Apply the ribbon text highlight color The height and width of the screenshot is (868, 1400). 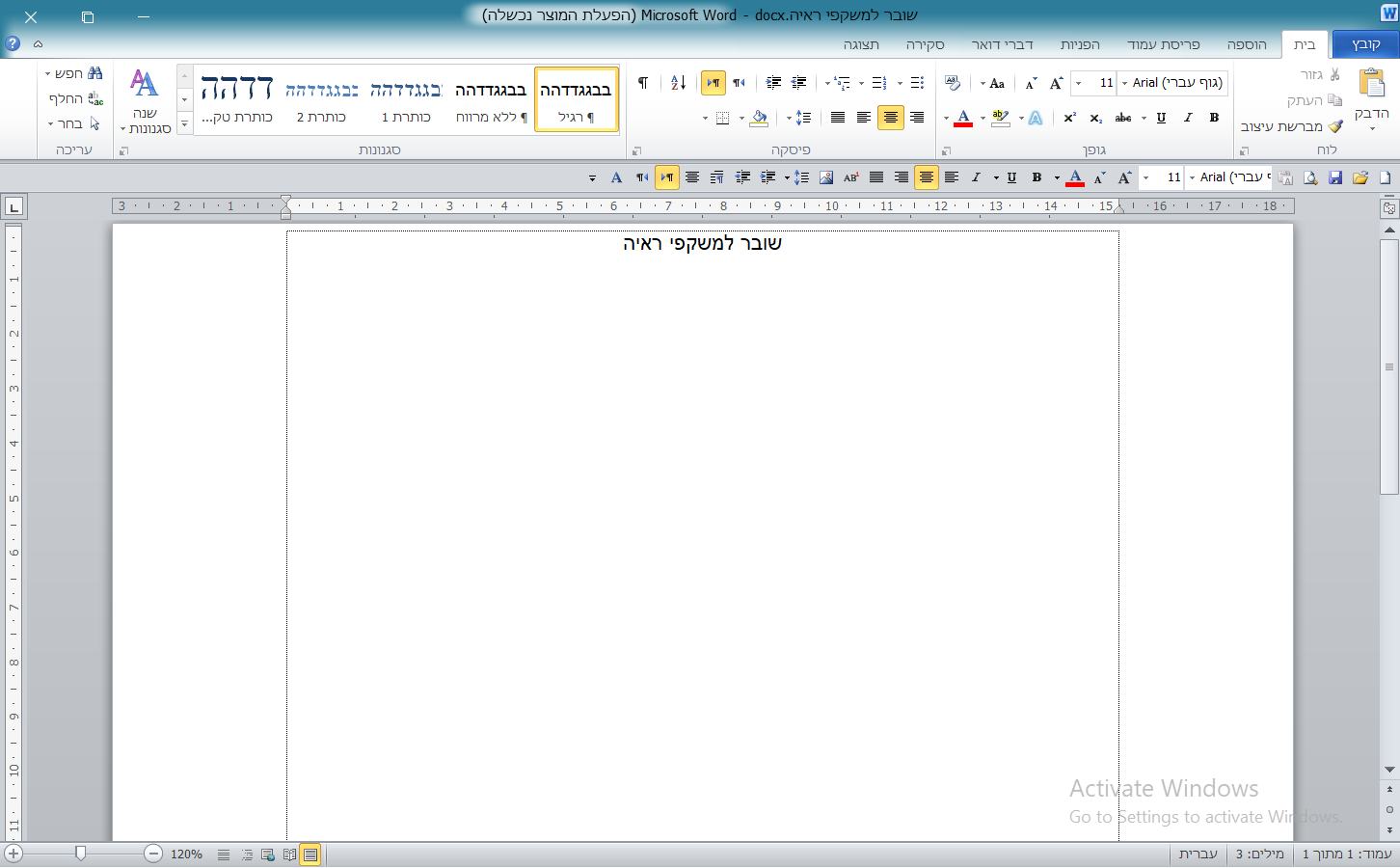[1001, 118]
